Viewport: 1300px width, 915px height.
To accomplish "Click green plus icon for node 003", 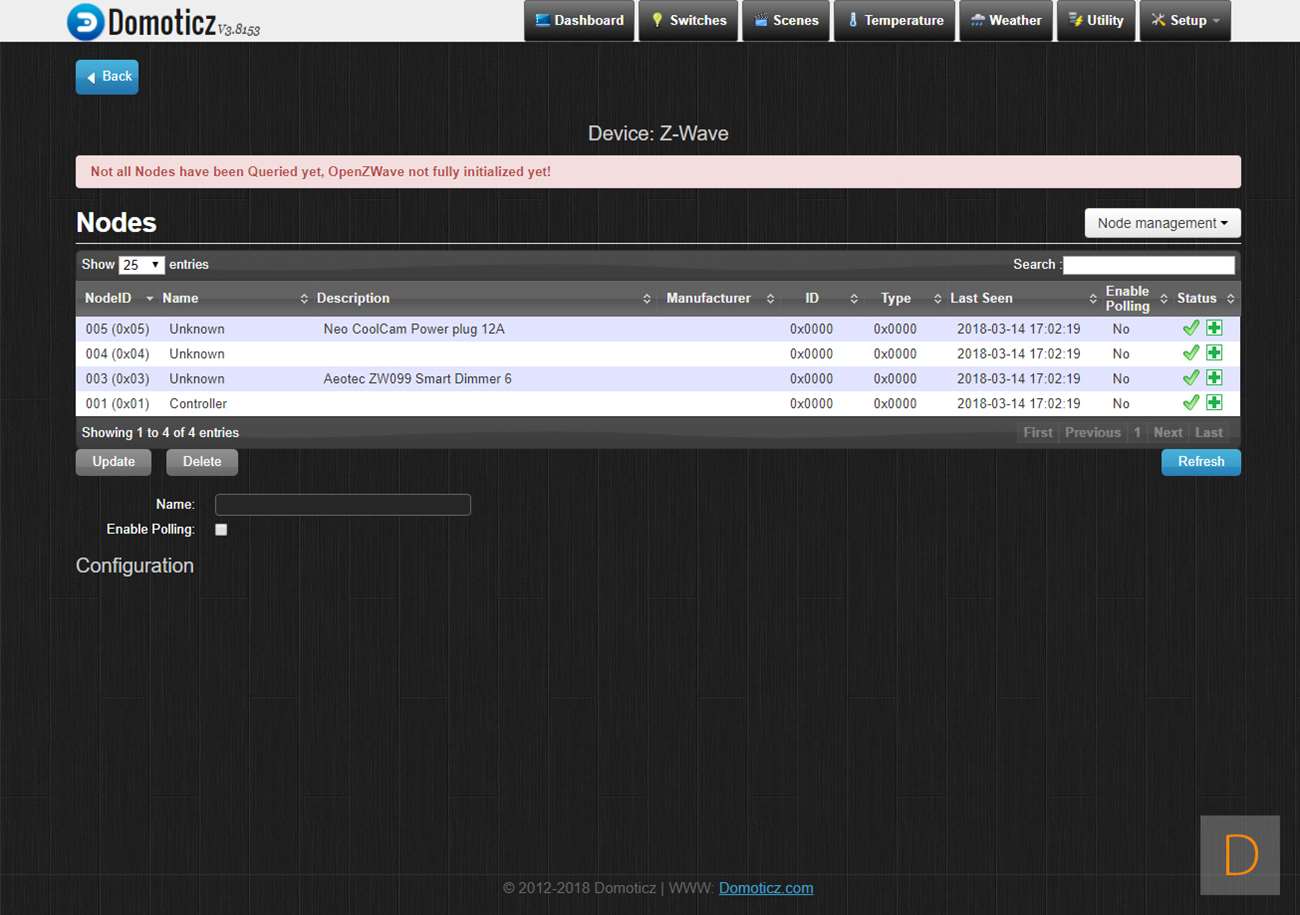I will pos(1214,378).
